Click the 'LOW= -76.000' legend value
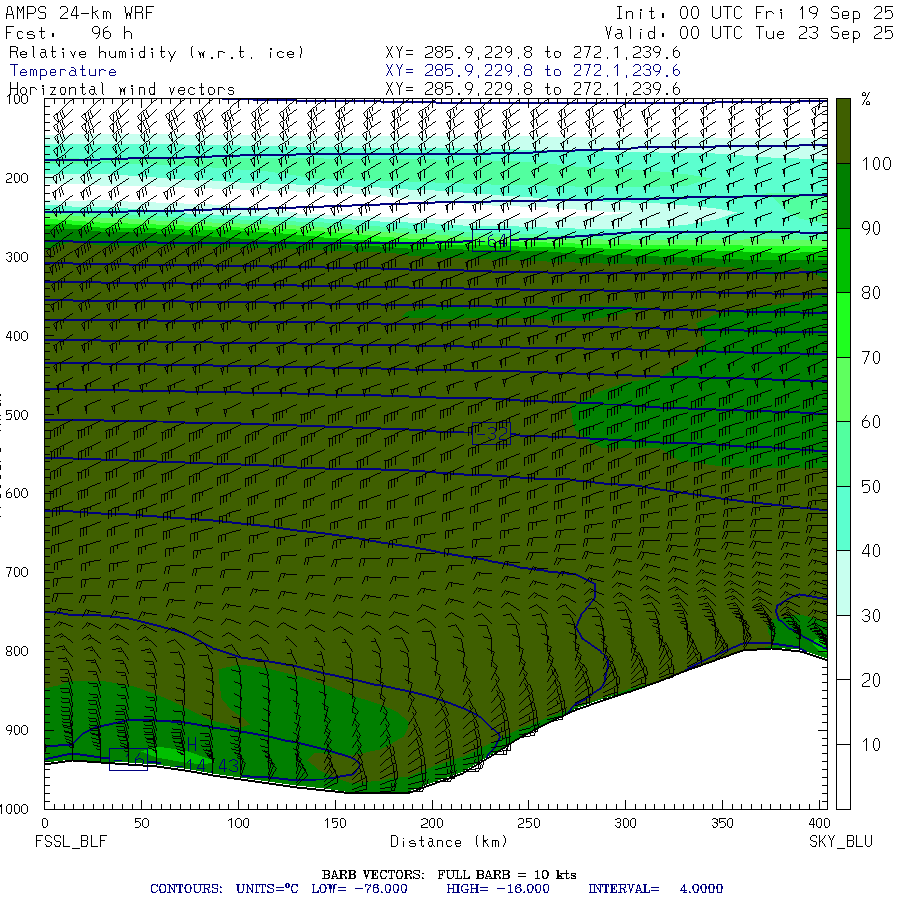This screenshot has height=900, width=900. 359,889
